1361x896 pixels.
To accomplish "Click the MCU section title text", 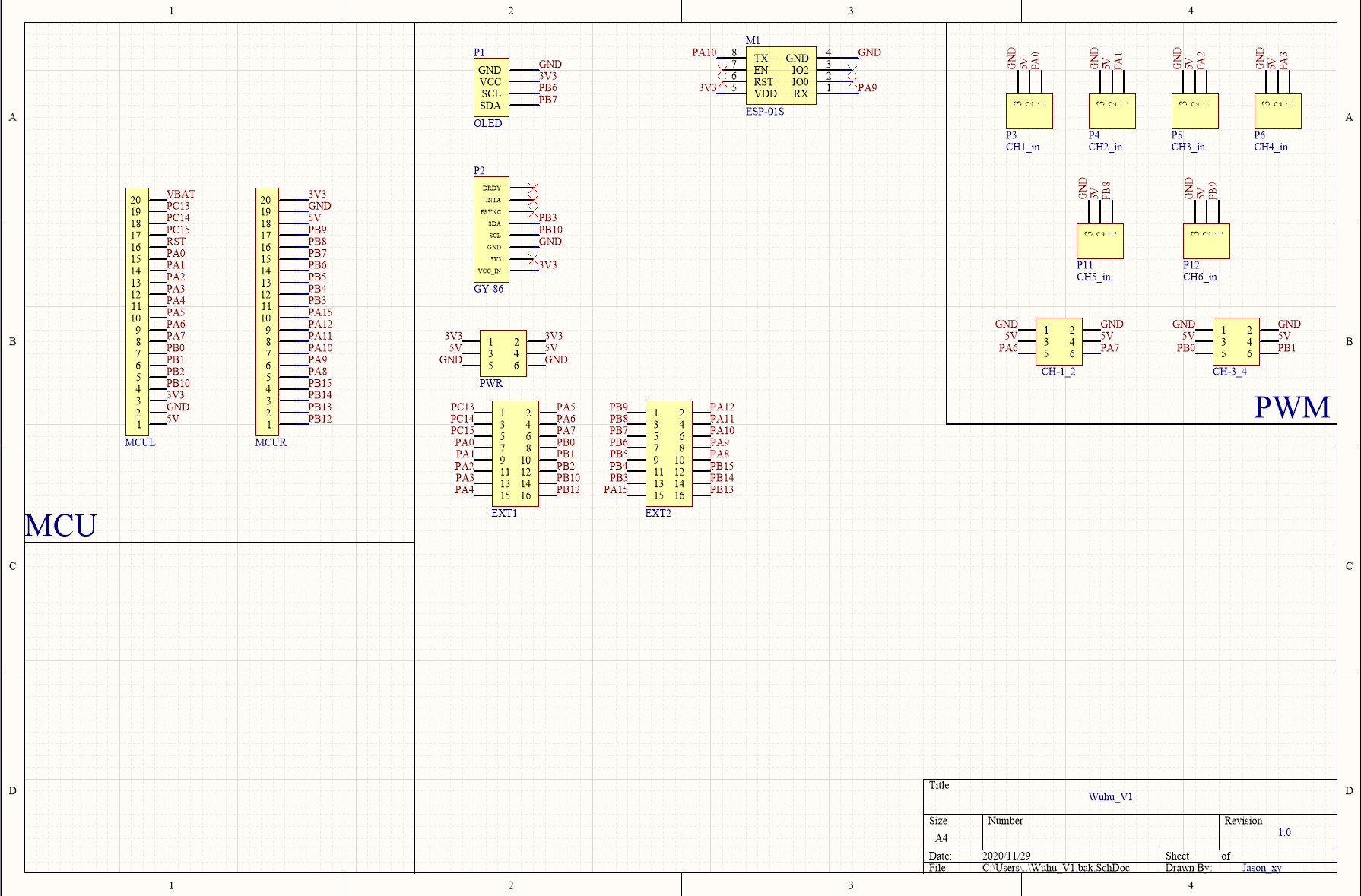I will [61, 526].
